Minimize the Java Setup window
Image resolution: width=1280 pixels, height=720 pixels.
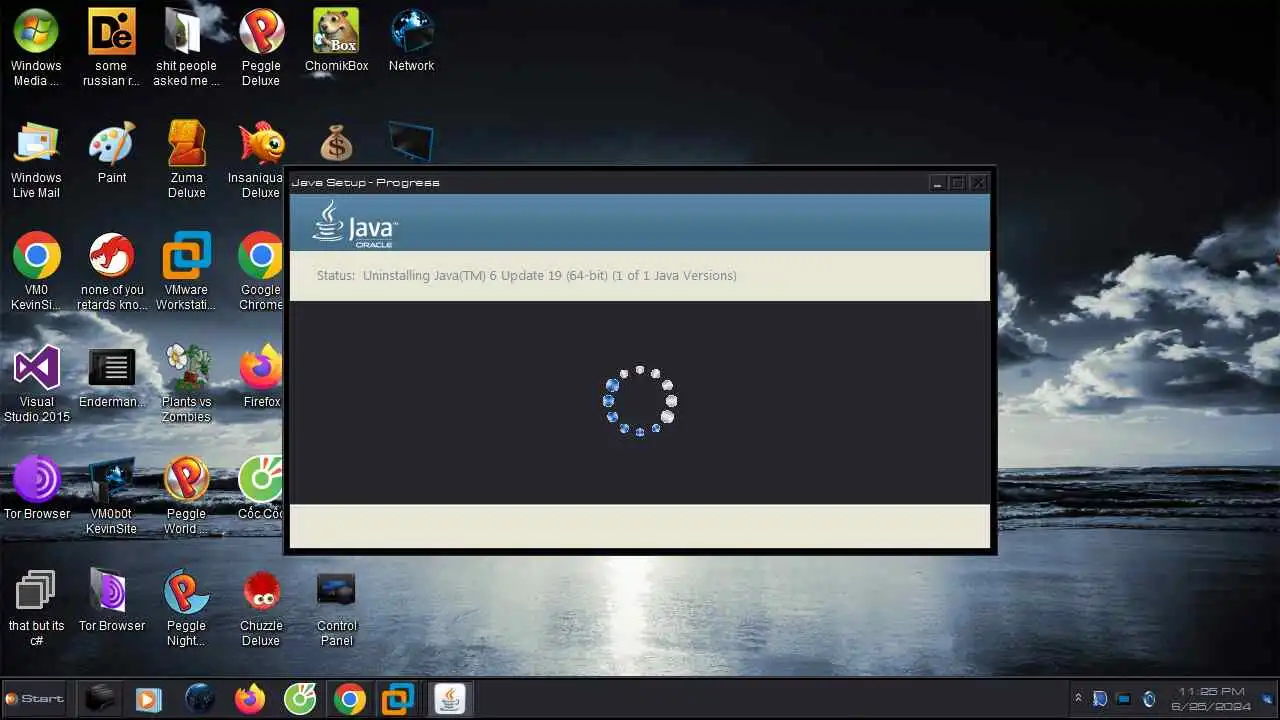coord(937,183)
